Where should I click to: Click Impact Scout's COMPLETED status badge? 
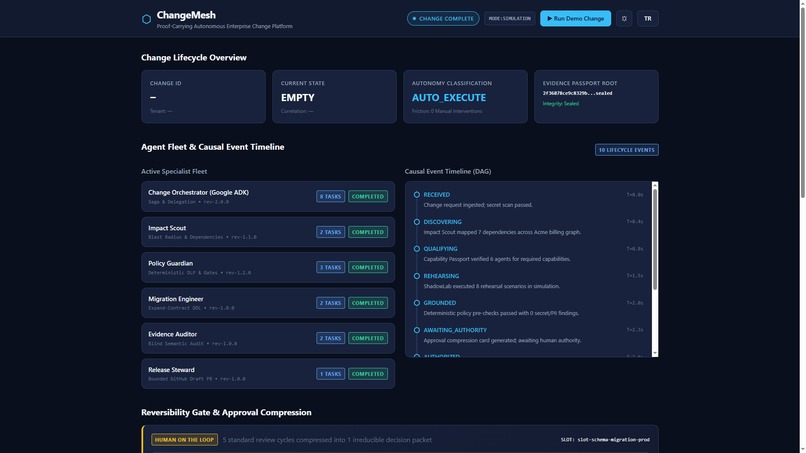click(x=368, y=232)
